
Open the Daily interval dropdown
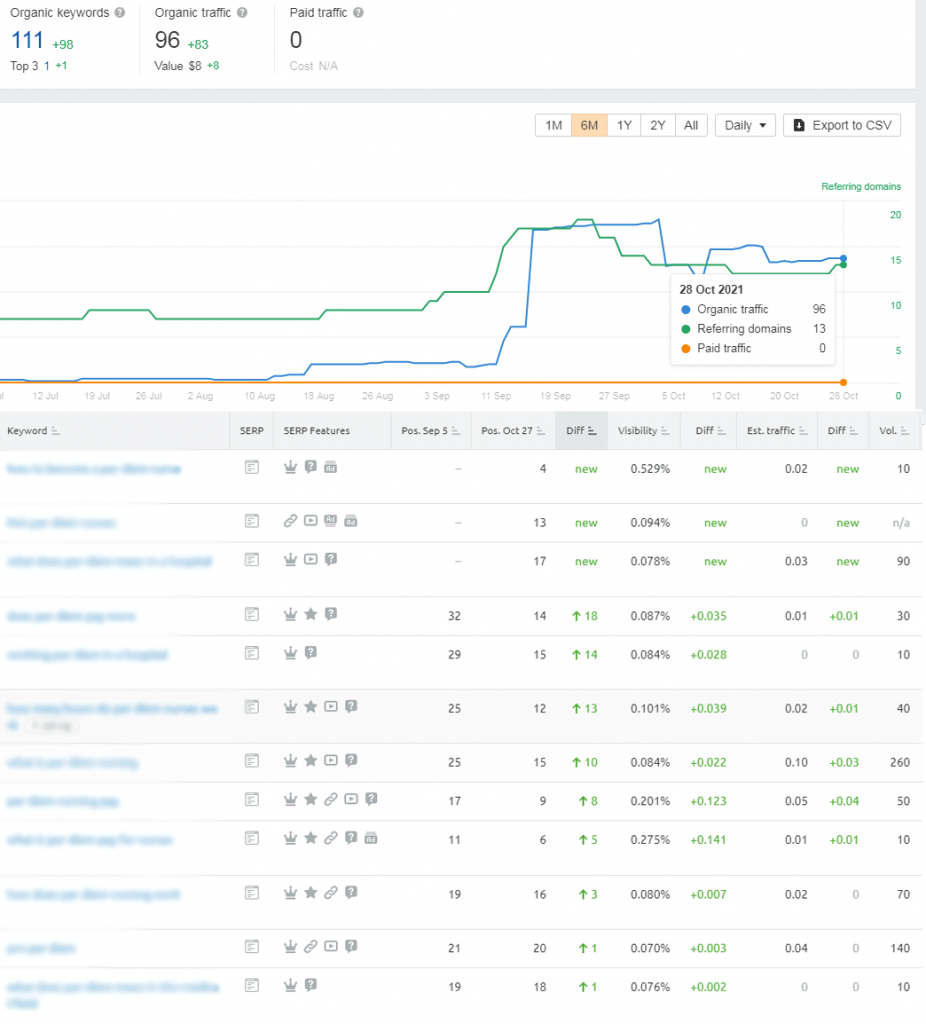click(x=745, y=125)
